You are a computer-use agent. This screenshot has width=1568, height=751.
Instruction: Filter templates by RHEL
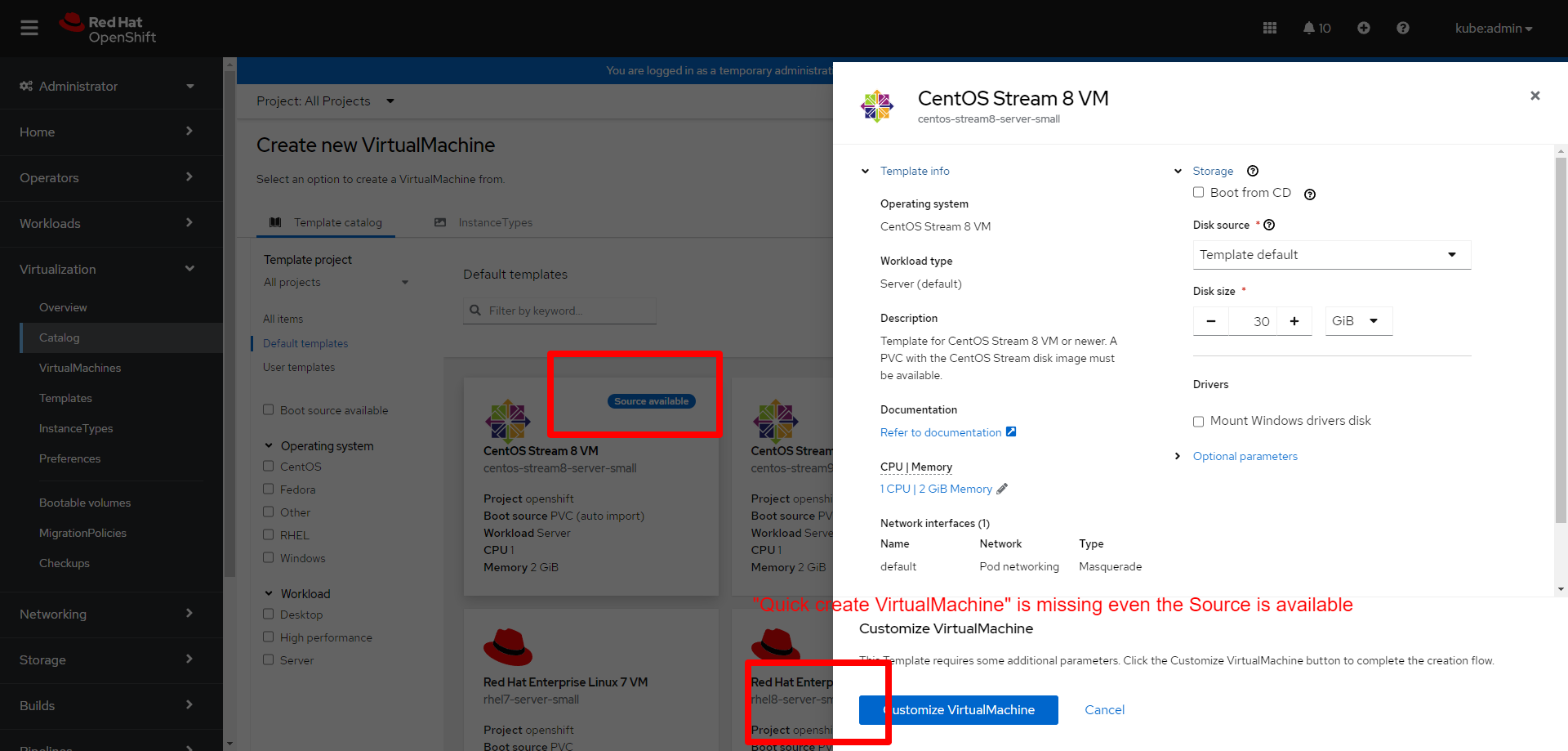click(x=268, y=535)
